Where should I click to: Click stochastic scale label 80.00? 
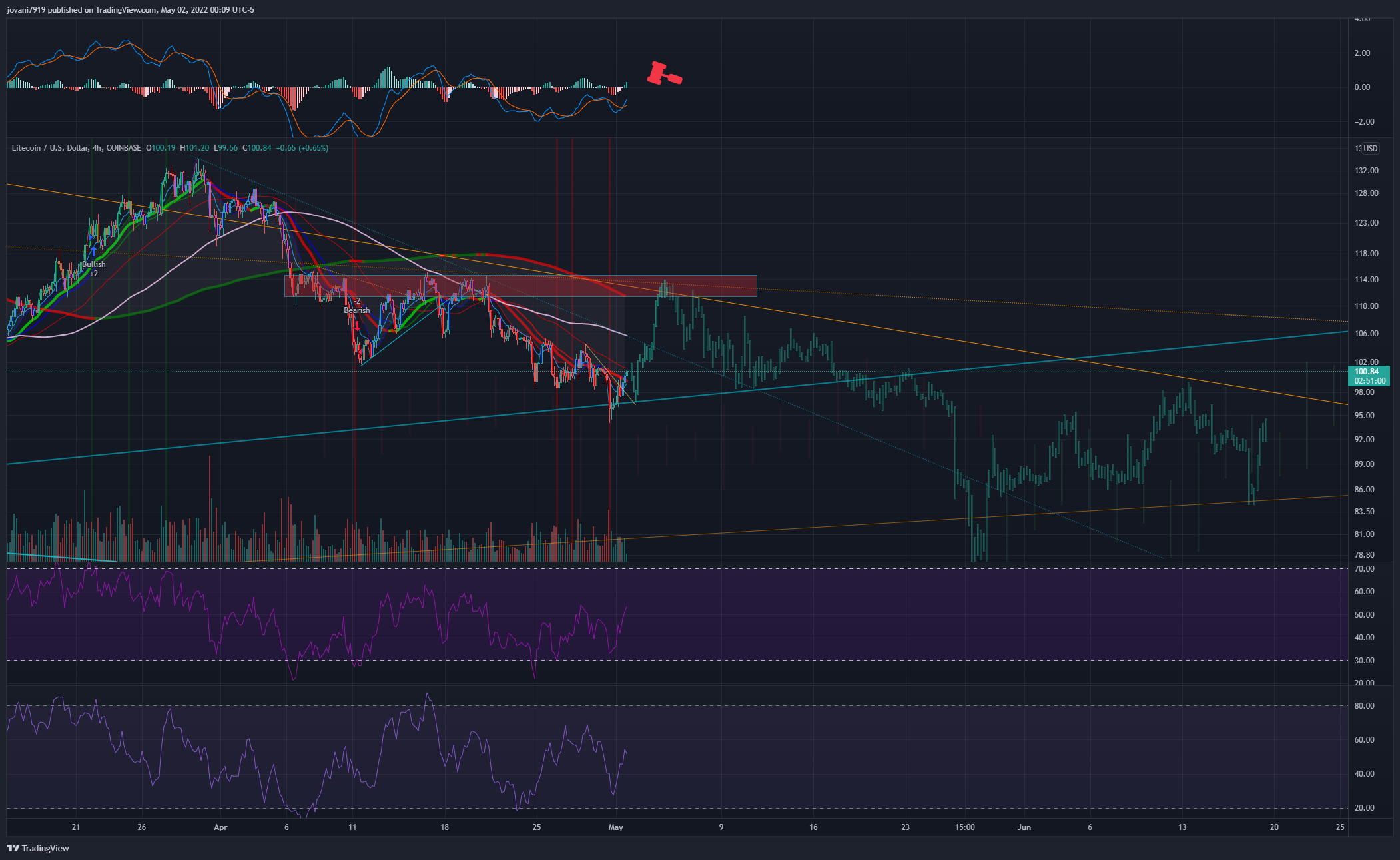pos(1365,706)
